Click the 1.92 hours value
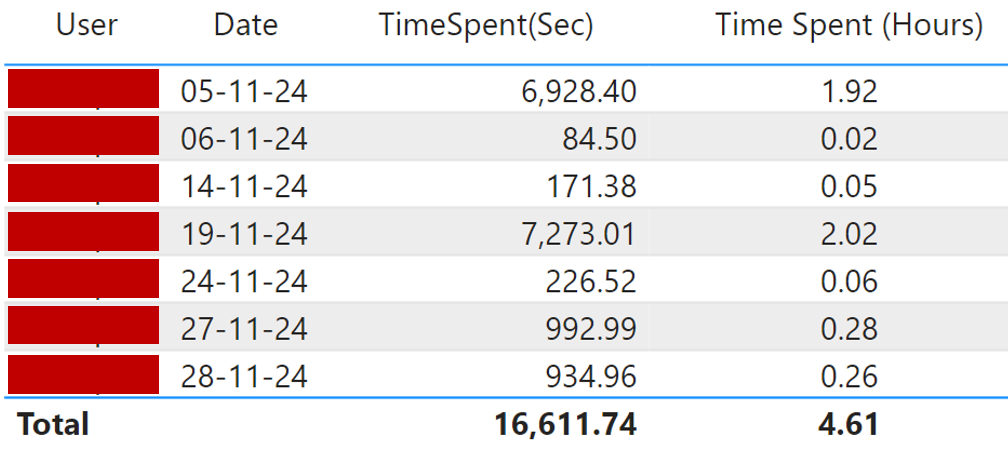This screenshot has height=458, width=1008. (849, 92)
